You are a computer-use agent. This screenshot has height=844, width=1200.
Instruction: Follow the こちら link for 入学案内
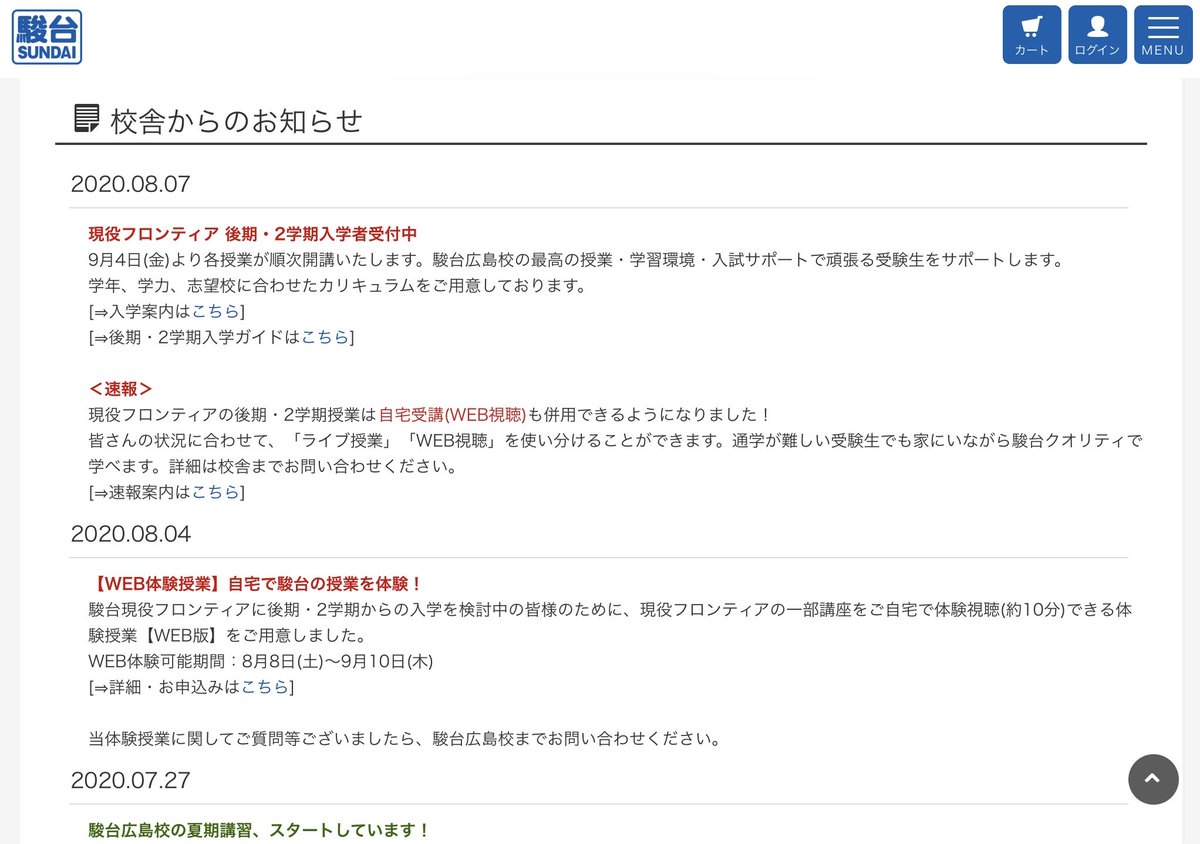[x=215, y=311]
